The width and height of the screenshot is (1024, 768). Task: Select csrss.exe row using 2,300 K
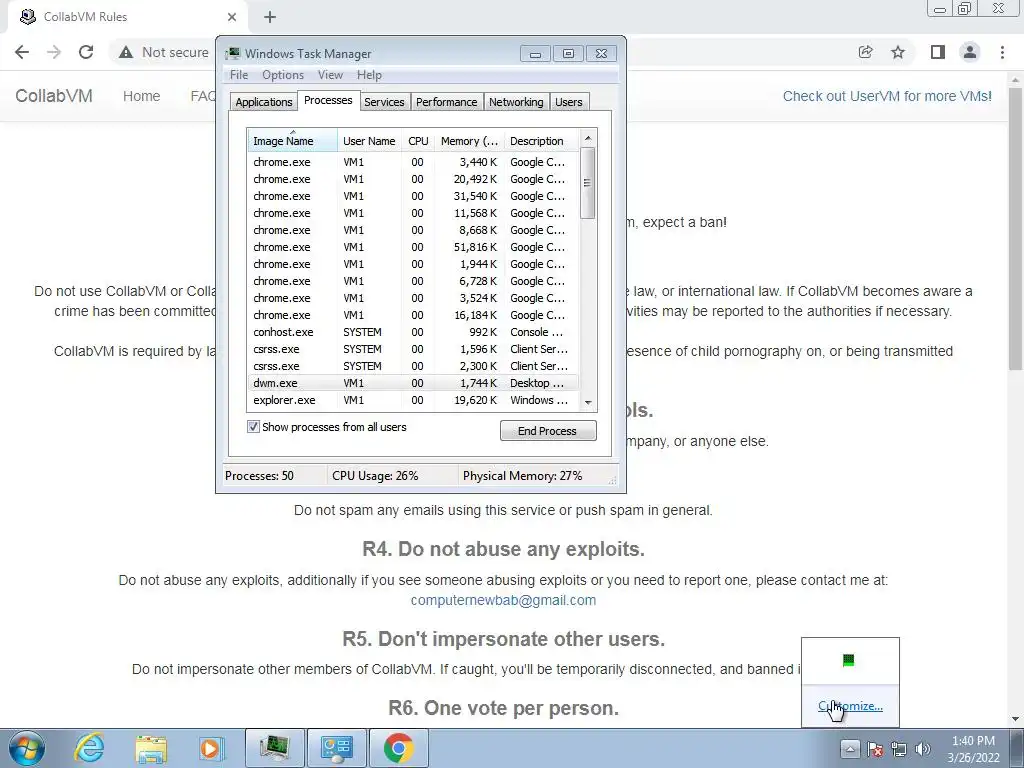(x=413, y=366)
